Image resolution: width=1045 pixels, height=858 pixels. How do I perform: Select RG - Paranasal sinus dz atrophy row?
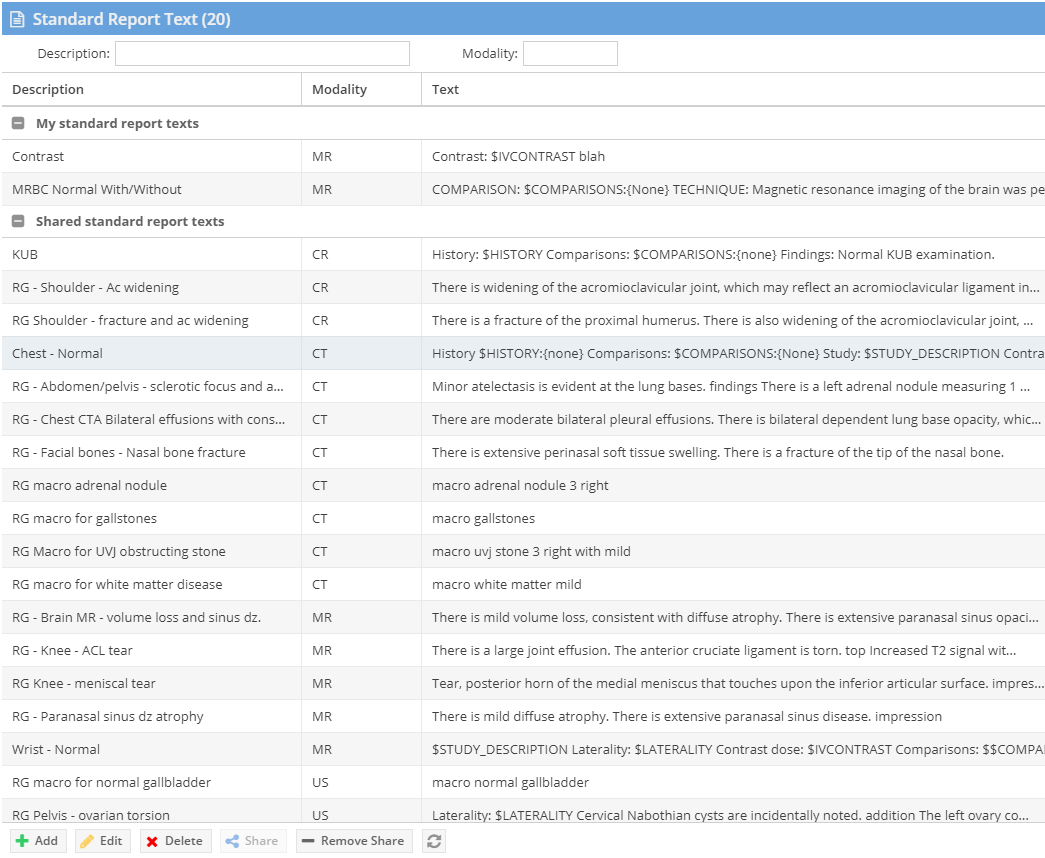coord(523,717)
